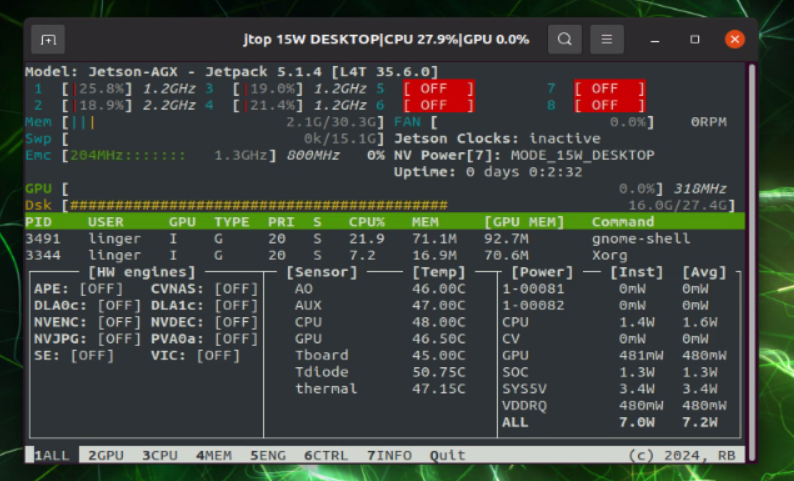Show the 7INFO page tab

pyautogui.click(x=389, y=455)
